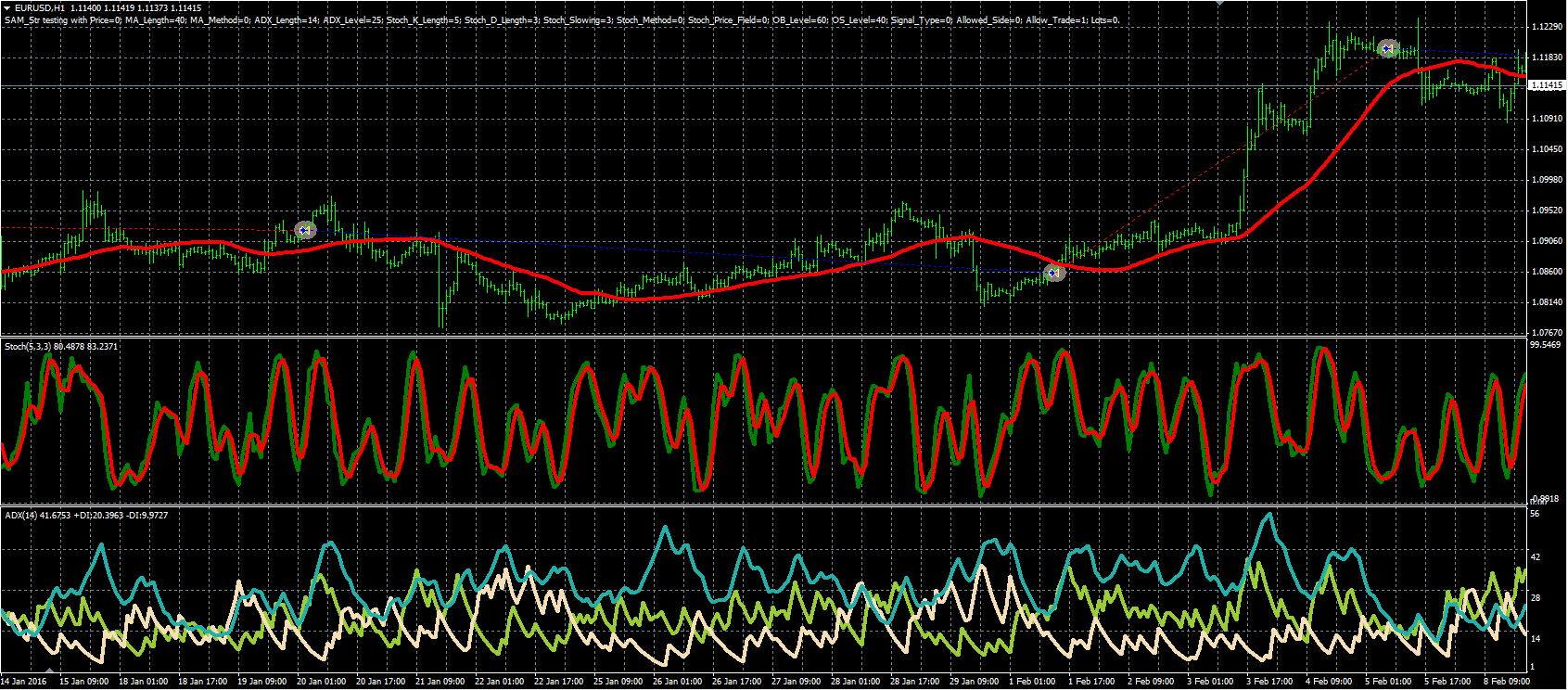Click the current price label 1.11415
Image resolution: width=1568 pixels, height=690 pixels.
point(1547,85)
